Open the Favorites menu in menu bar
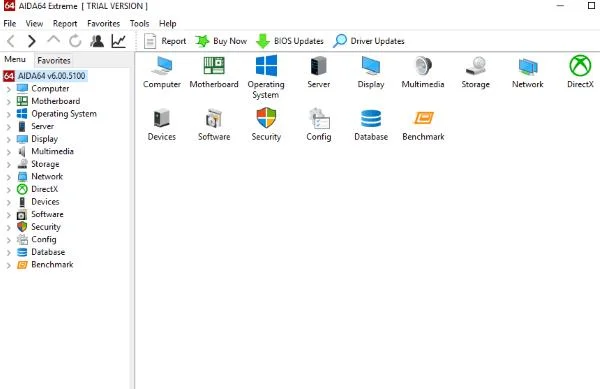 pyautogui.click(x=103, y=24)
